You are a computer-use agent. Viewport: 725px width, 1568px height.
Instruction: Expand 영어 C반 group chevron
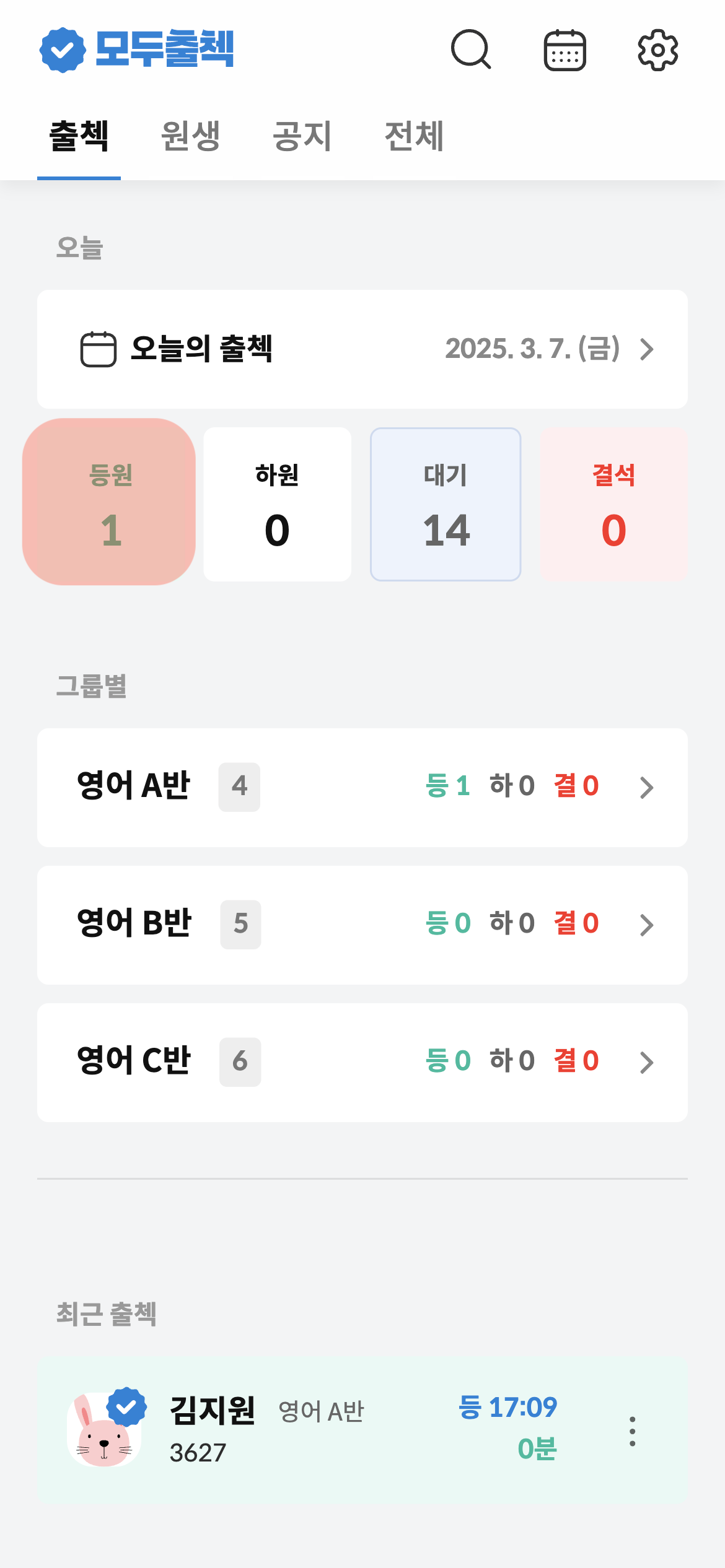pyautogui.click(x=646, y=1063)
